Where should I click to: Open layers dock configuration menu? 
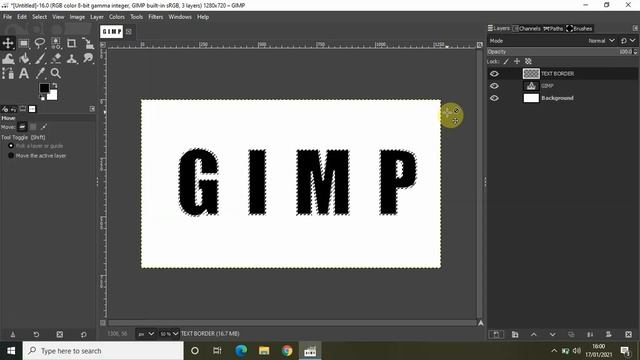(635, 28)
